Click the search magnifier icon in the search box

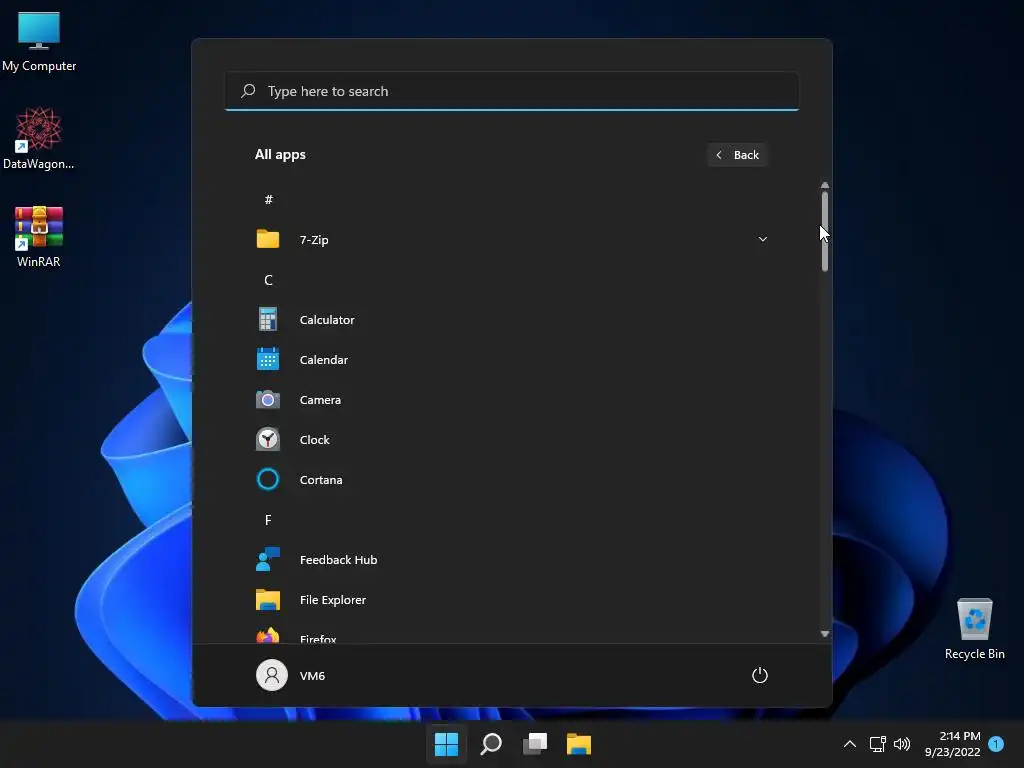[x=248, y=91]
